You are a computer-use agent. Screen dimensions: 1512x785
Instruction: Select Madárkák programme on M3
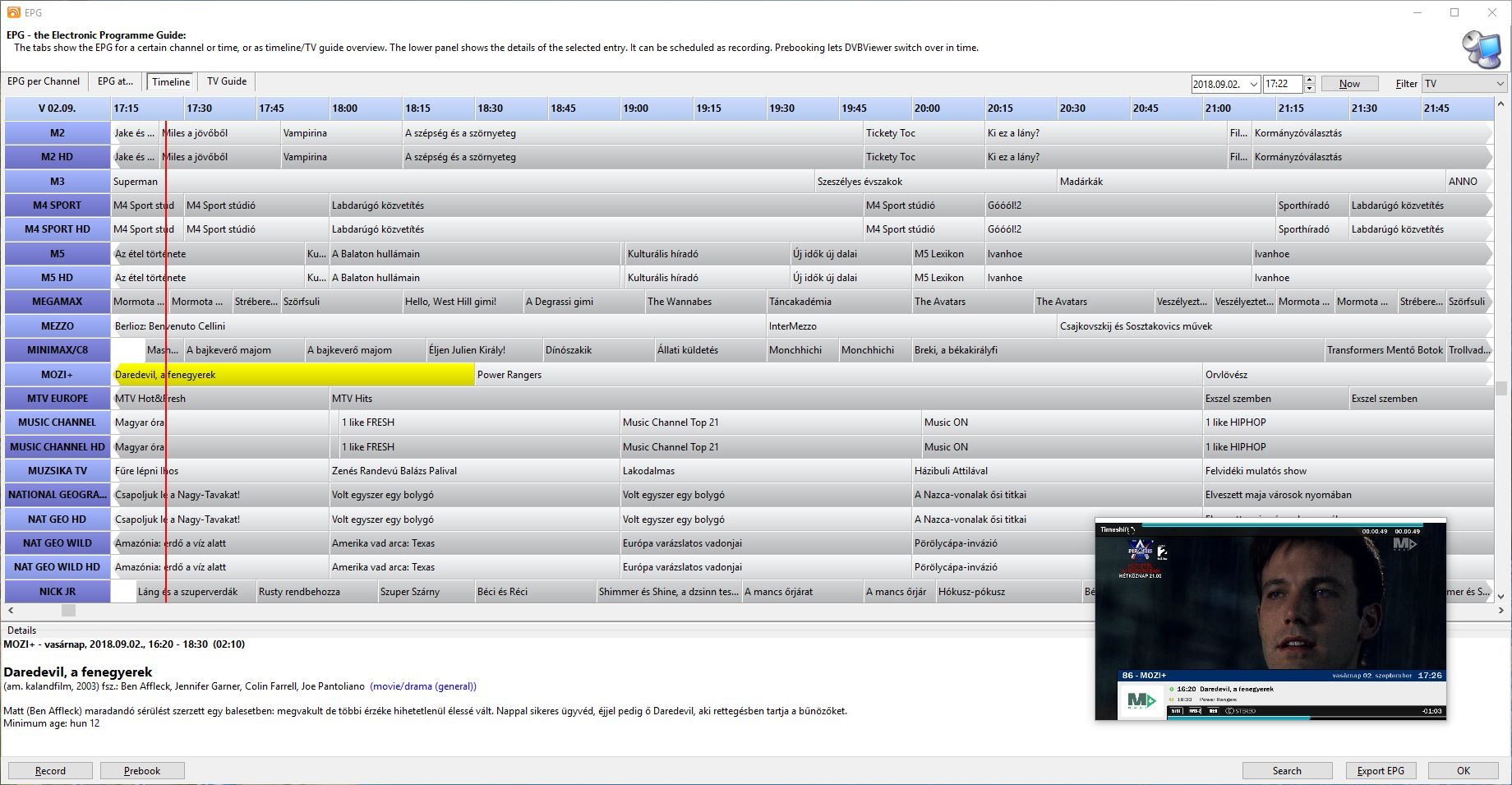(1252, 182)
